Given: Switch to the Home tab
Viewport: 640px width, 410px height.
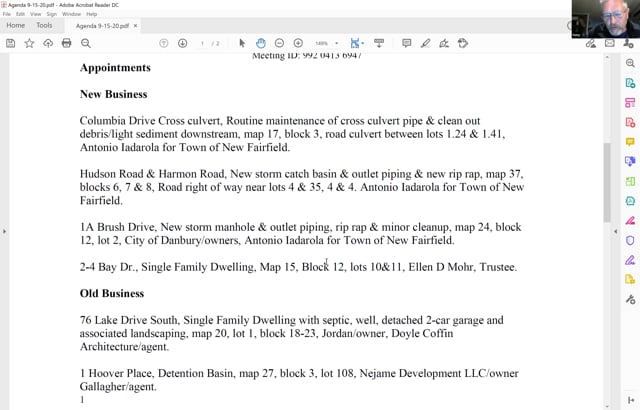Looking at the screenshot, I should (16, 25).
